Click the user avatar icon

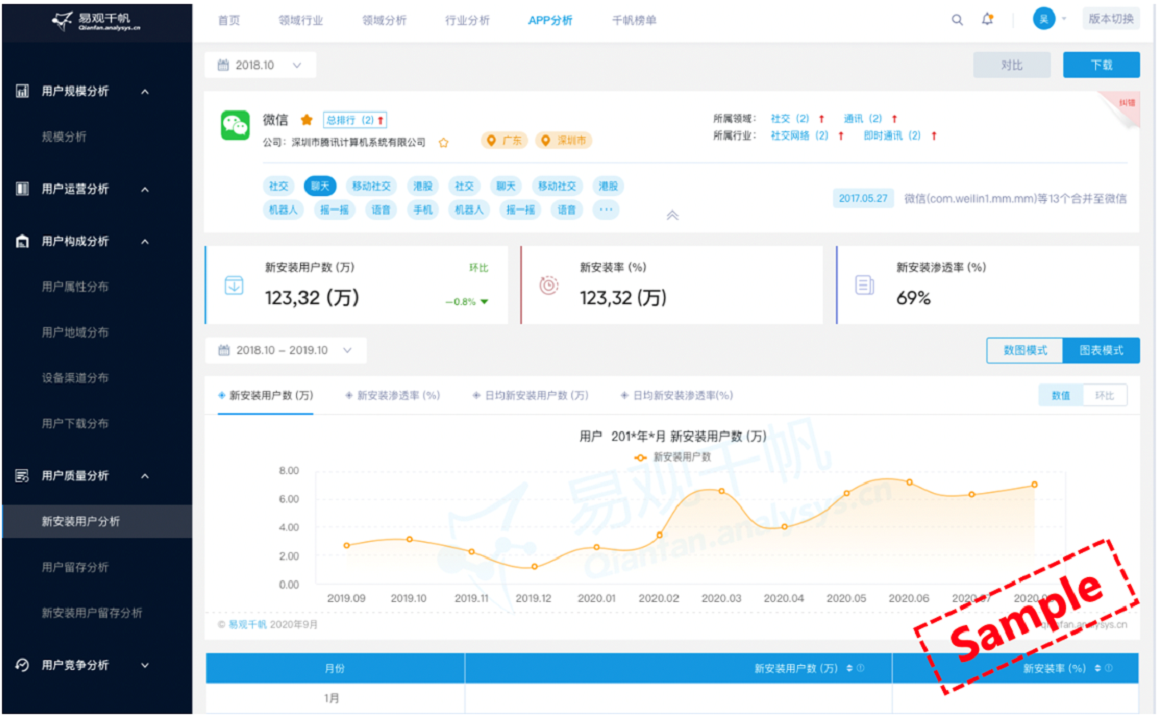coord(1044,19)
